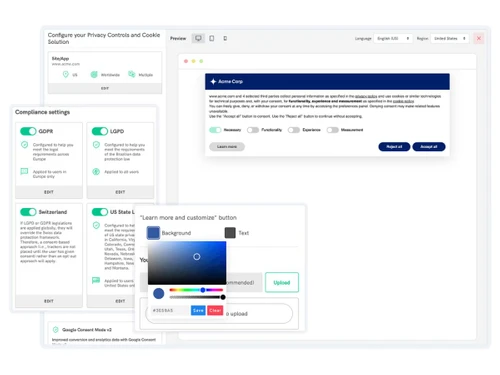The height and width of the screenshot is (375, 500).
Task: Click Accept all button
Action: 429,147
